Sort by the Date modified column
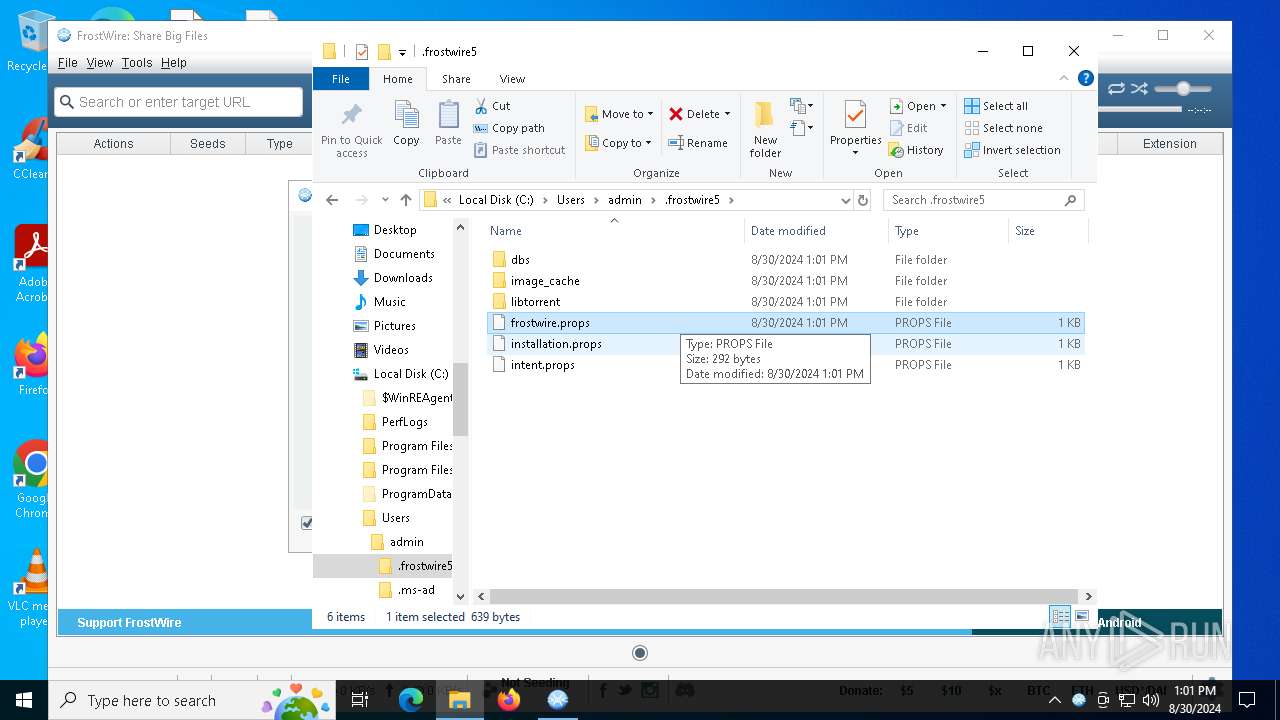Viewport: 1280px width, 720px height. [815, 231]
